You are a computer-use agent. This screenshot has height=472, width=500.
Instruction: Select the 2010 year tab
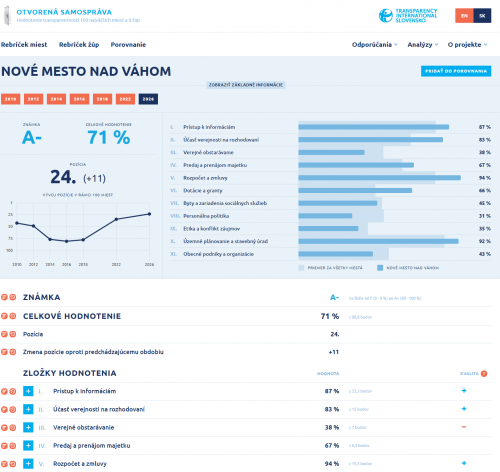10,99
